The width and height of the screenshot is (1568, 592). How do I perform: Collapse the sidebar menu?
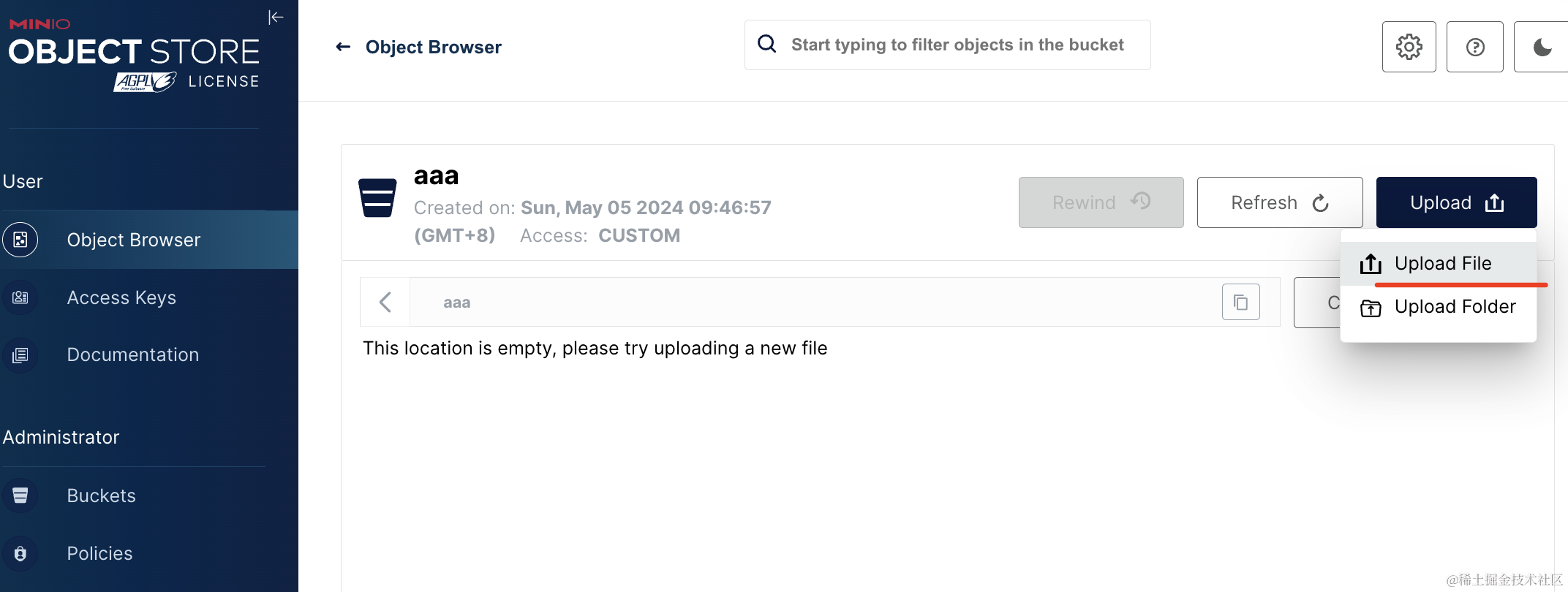(x=275, y=18)
